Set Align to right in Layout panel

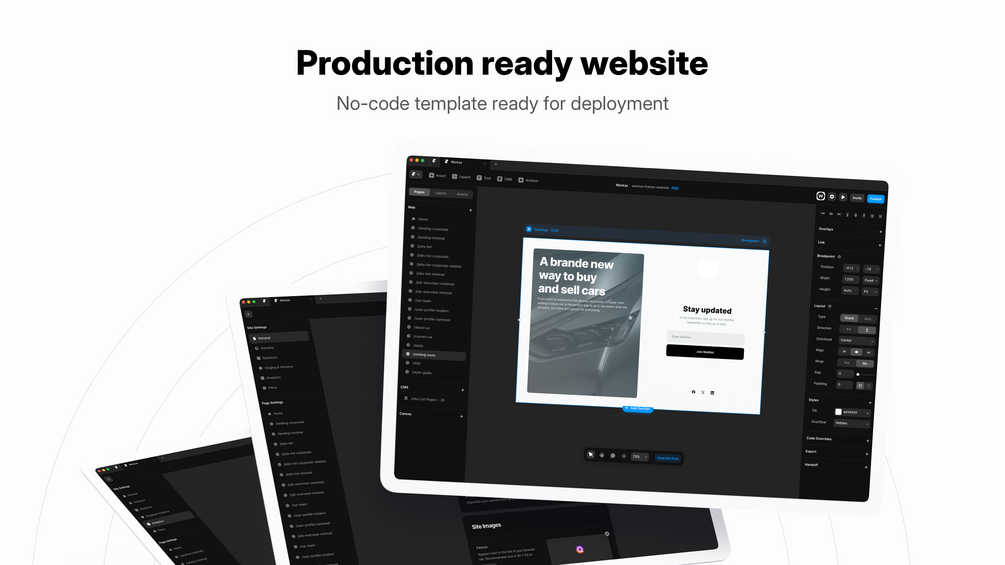(868, 352)
